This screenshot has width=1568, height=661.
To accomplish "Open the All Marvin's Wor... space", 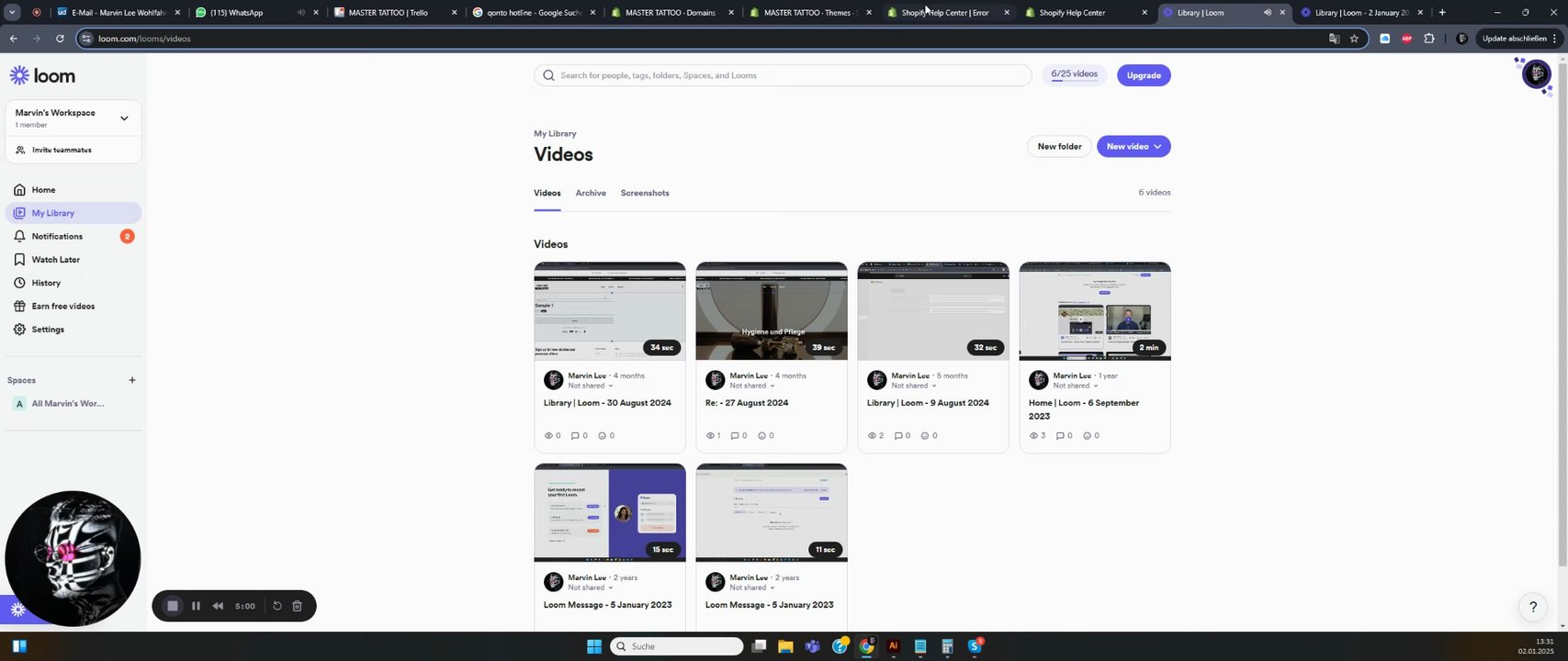I will tap(67, 404).
